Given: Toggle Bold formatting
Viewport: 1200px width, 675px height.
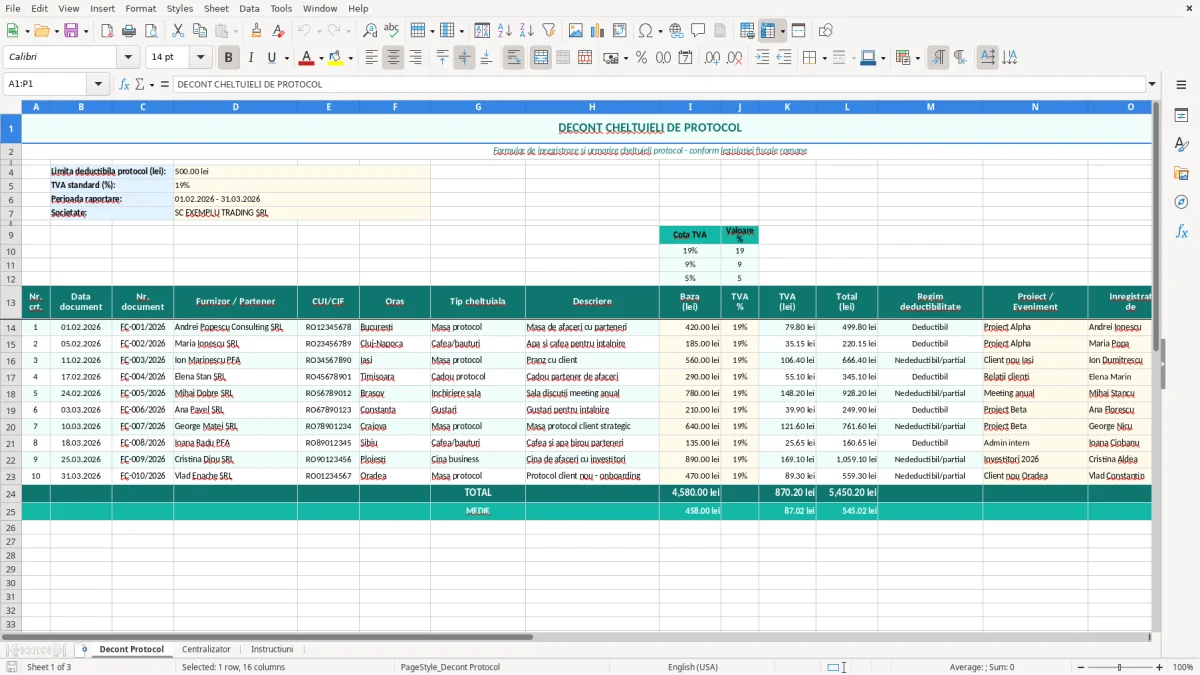Looking at the screenshot, I should coord(228,58).
